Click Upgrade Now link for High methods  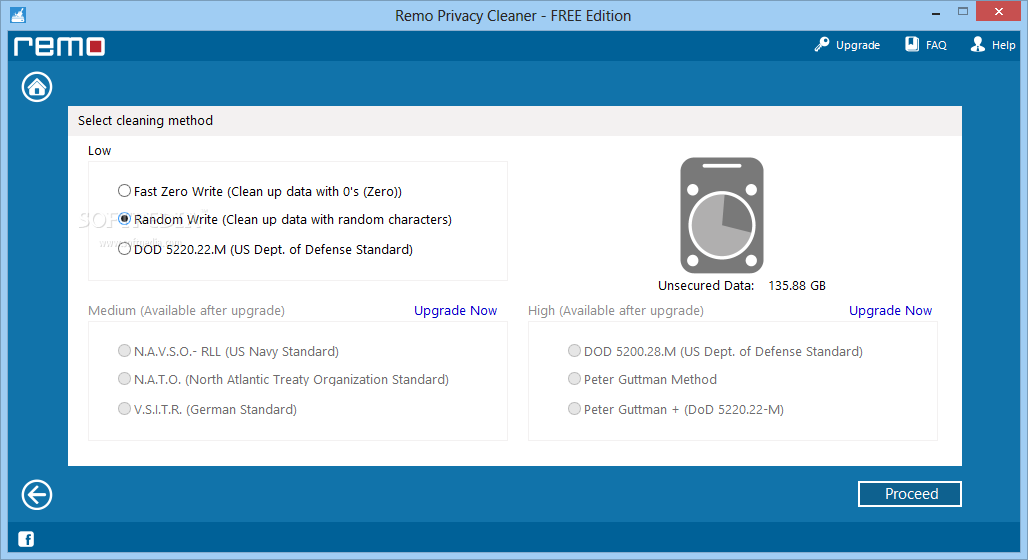tap(890, 310)
